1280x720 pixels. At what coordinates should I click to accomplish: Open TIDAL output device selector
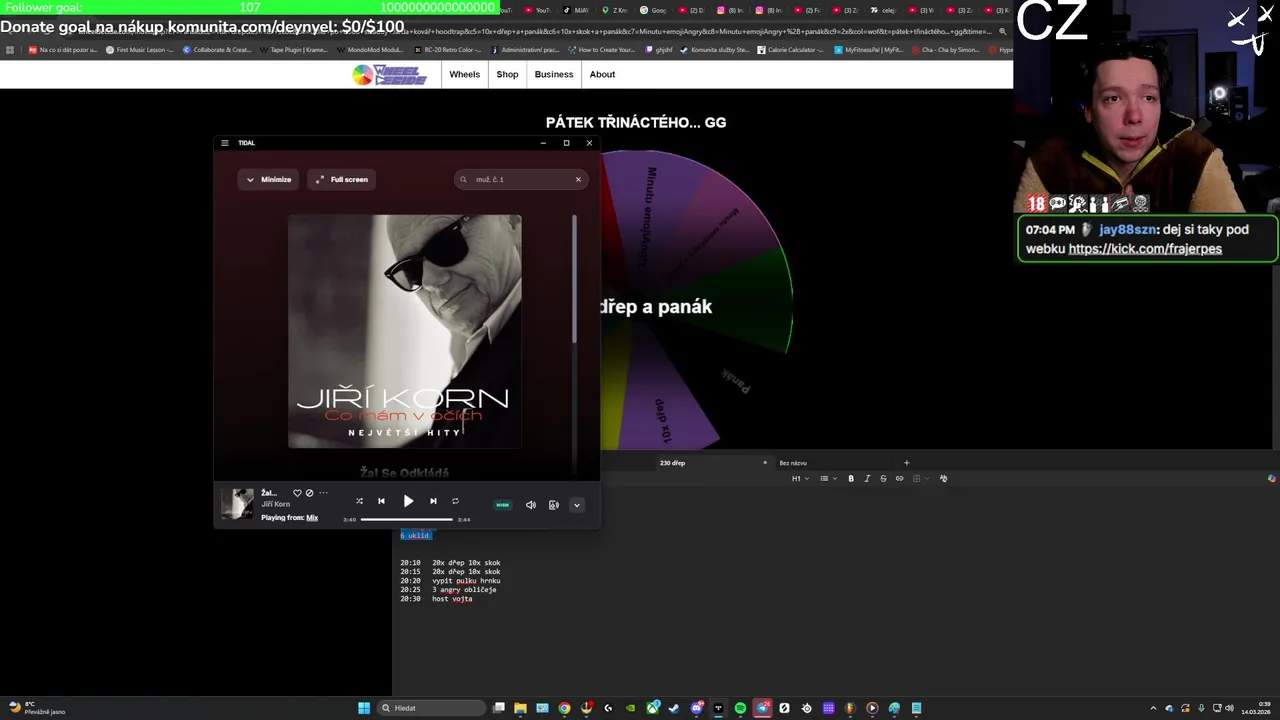(x=554, y=505)
